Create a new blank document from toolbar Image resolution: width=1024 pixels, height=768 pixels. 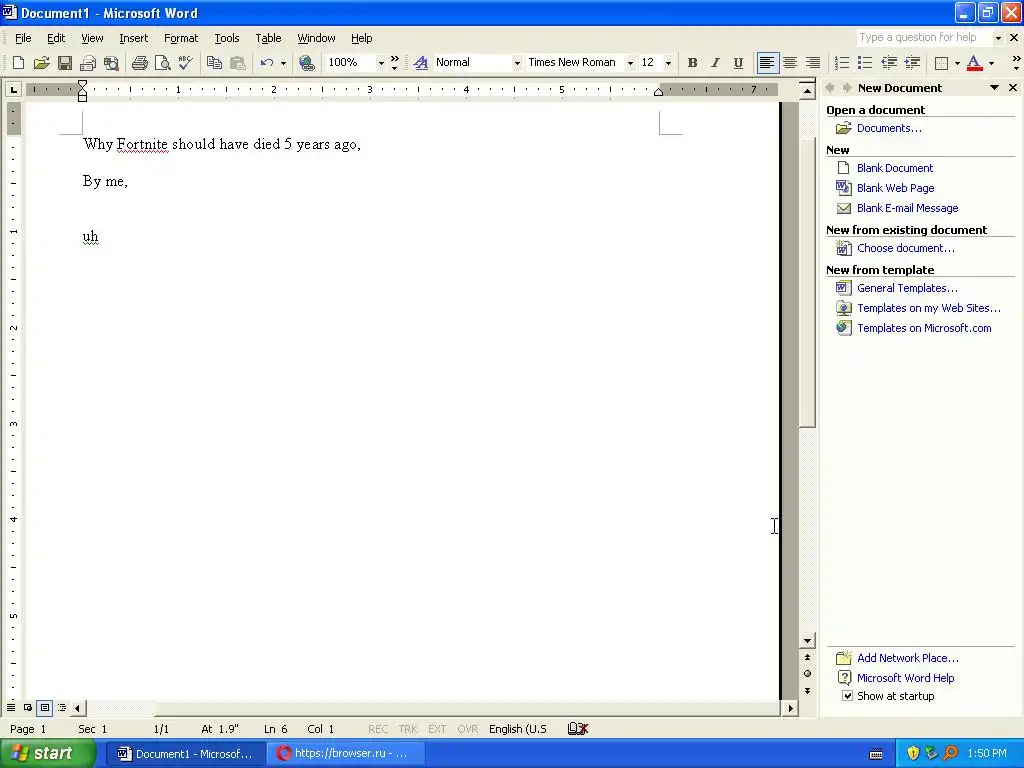click(18, 63)
